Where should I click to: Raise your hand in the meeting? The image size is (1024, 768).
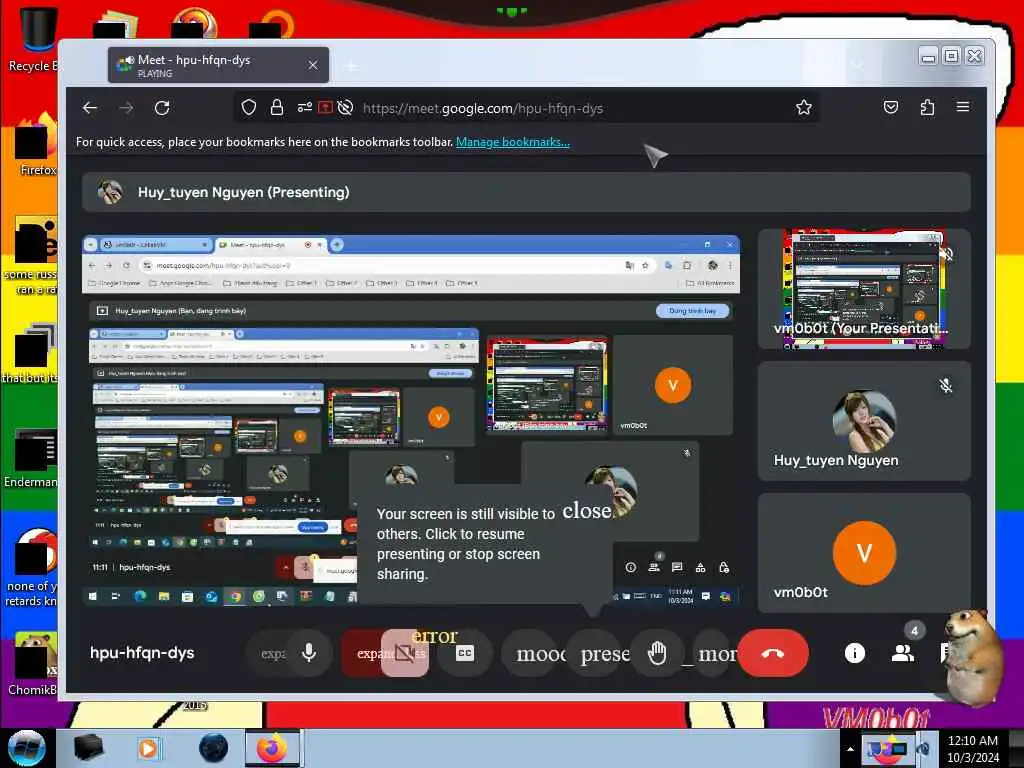pyautogui.click(x=657, y=653)
